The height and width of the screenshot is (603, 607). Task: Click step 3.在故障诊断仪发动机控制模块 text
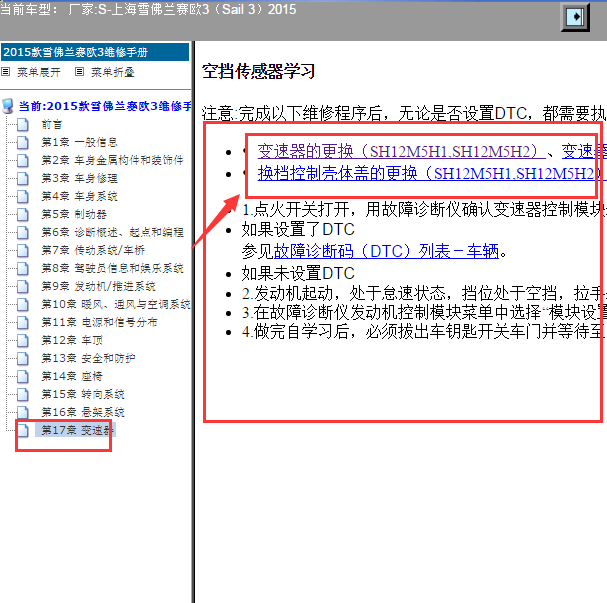pyautogui.click(x=424, y=312)
